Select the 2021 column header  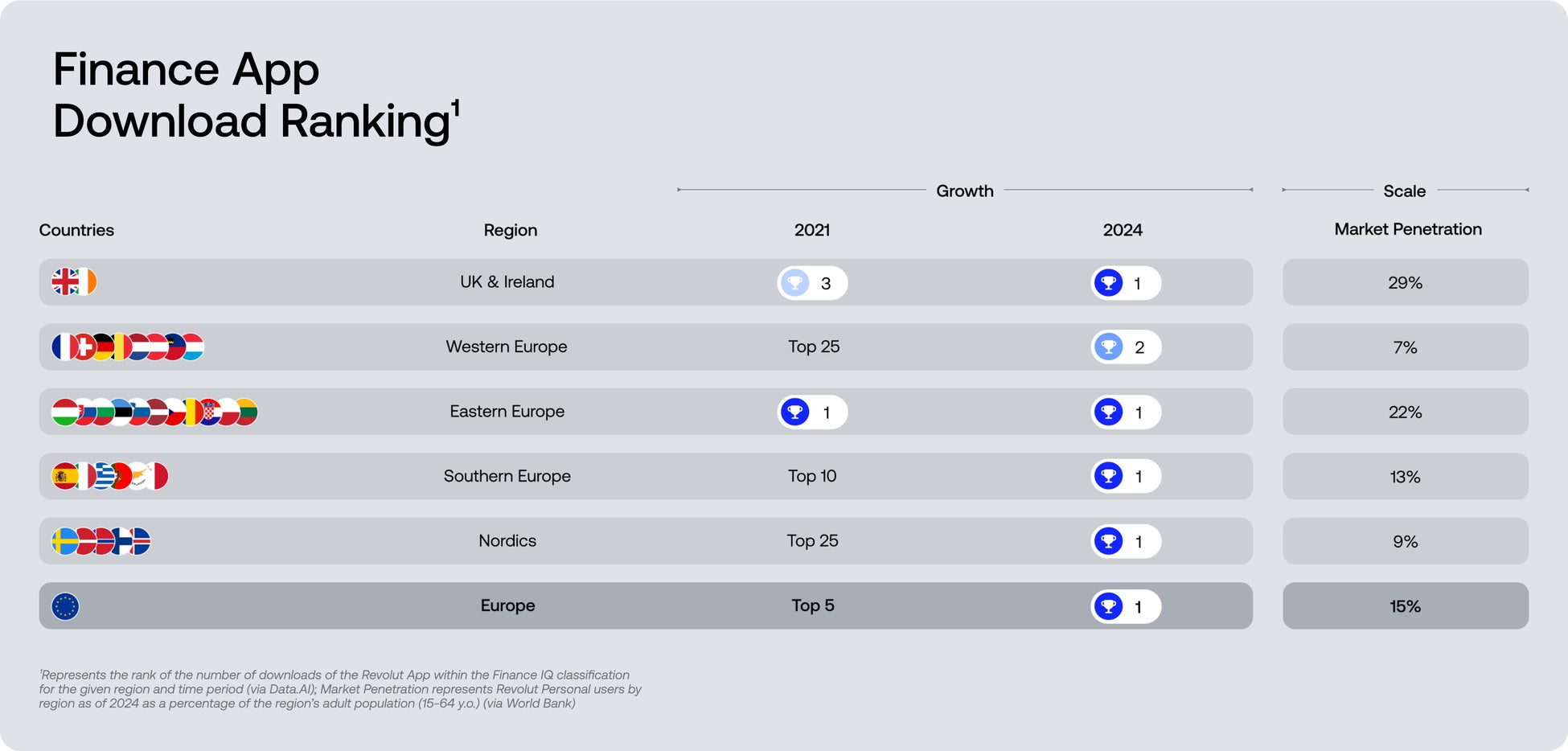click(x=812, y=230)
